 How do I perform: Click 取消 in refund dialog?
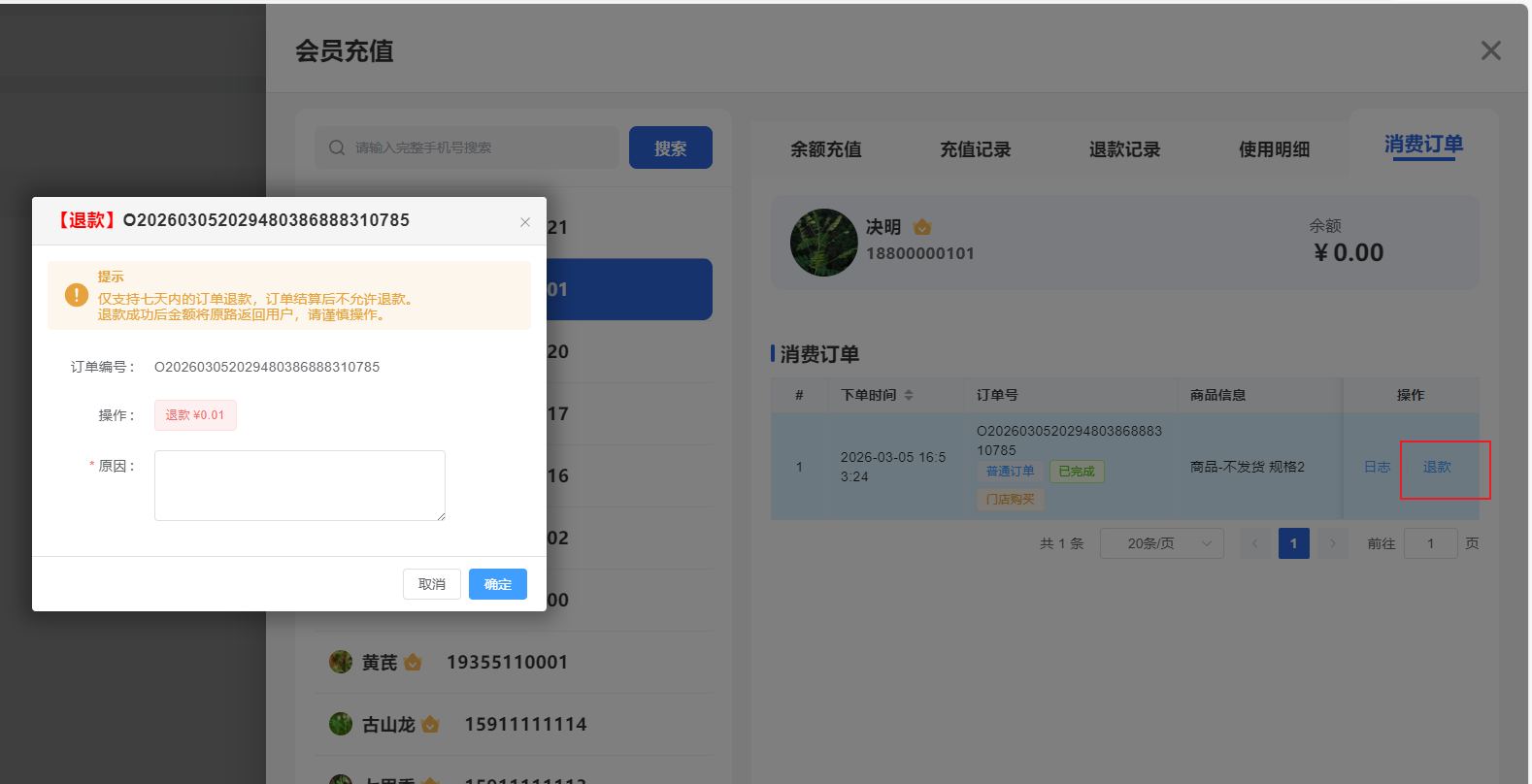[432, 584]
